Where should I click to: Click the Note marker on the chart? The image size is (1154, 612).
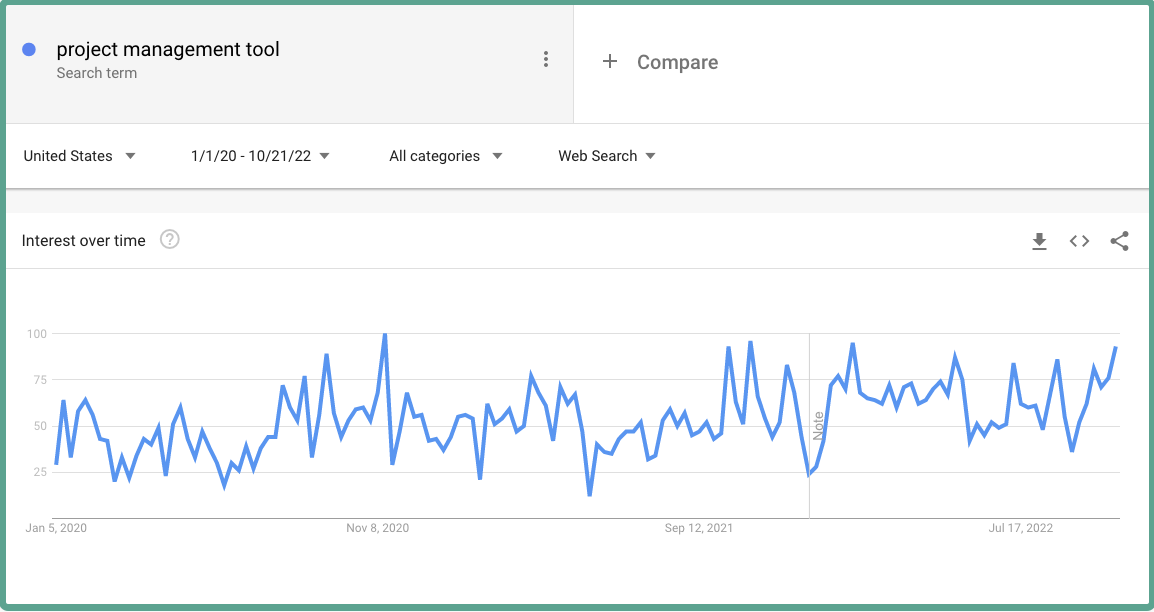[x=818, y=427]
